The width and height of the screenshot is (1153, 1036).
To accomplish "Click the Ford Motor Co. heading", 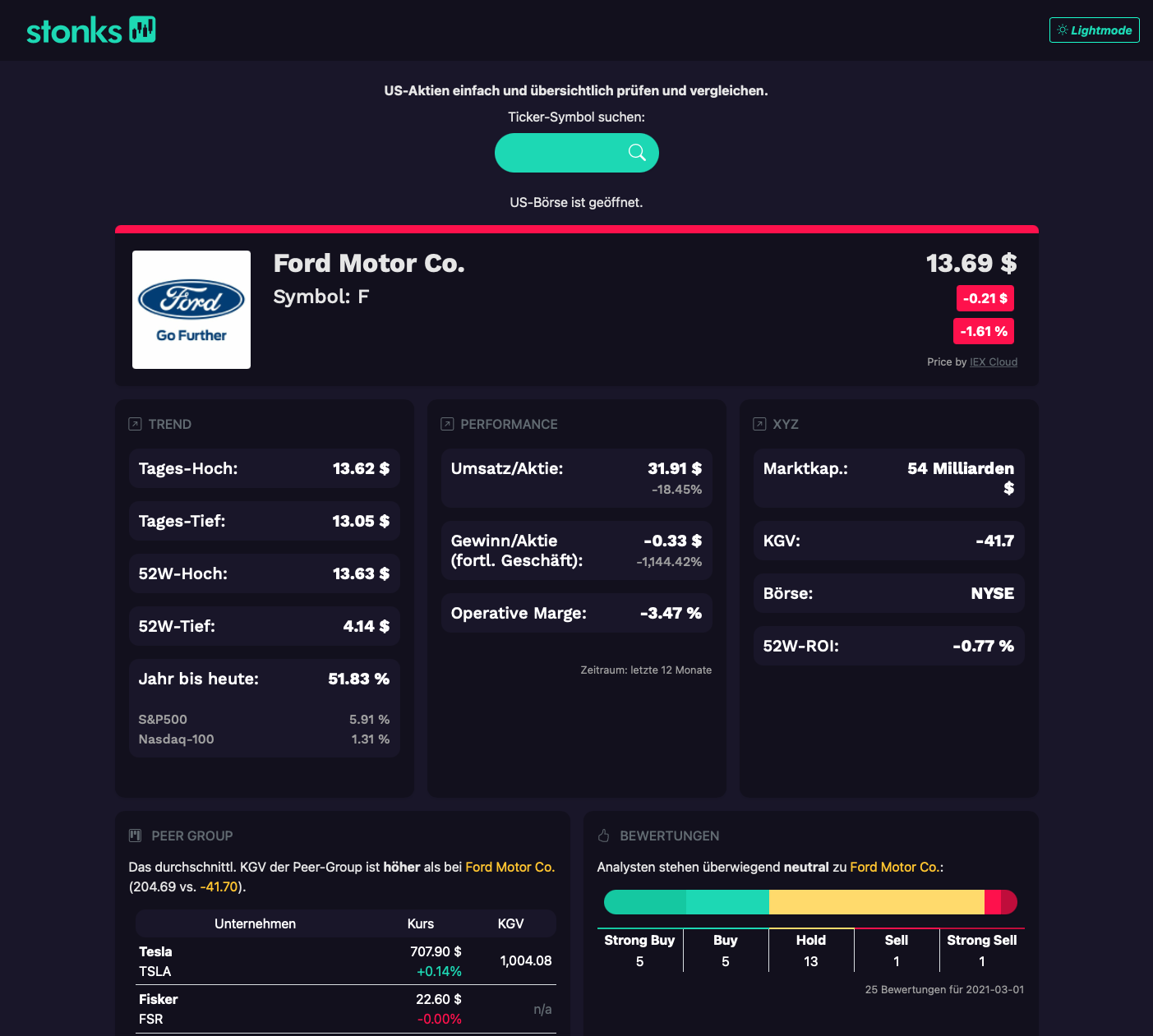I will pyautogui.click(x=369, y=263).
